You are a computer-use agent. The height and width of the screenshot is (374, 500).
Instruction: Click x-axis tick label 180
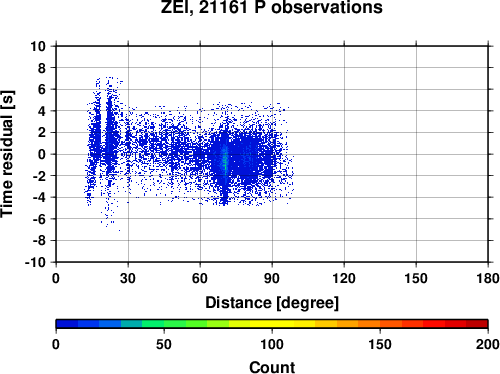[488, 278]
